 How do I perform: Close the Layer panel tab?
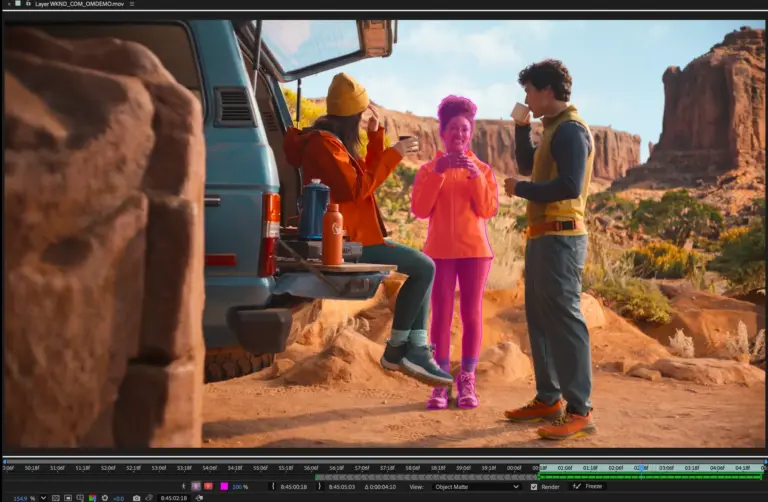click(x=9, y=4)
